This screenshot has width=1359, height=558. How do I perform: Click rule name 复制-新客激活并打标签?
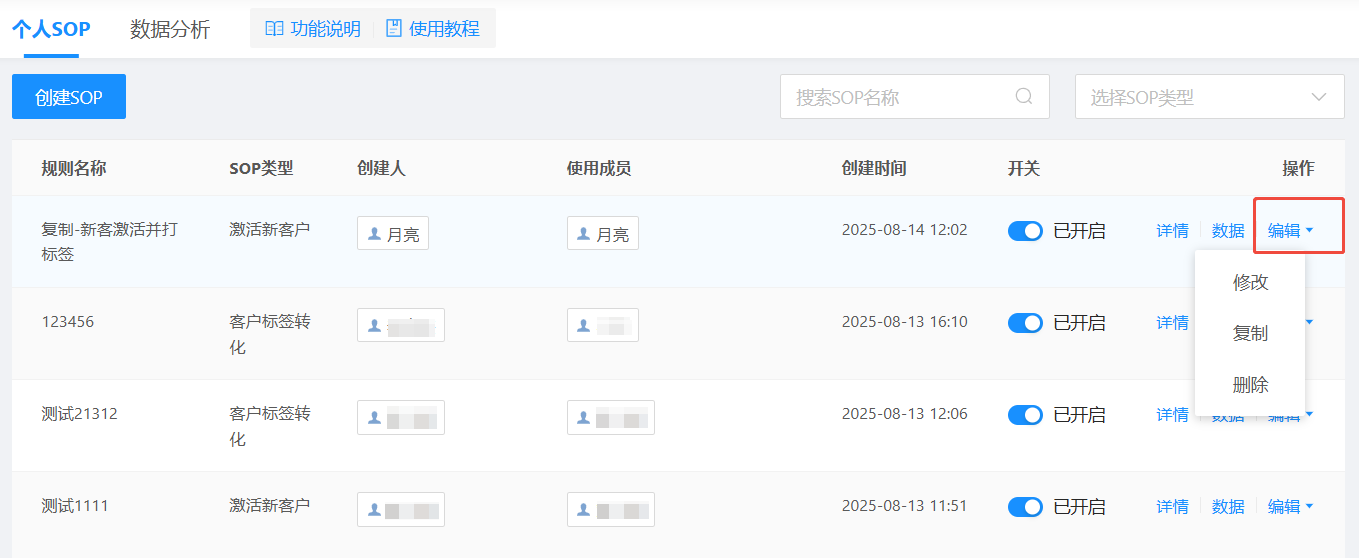click(110, 242)
